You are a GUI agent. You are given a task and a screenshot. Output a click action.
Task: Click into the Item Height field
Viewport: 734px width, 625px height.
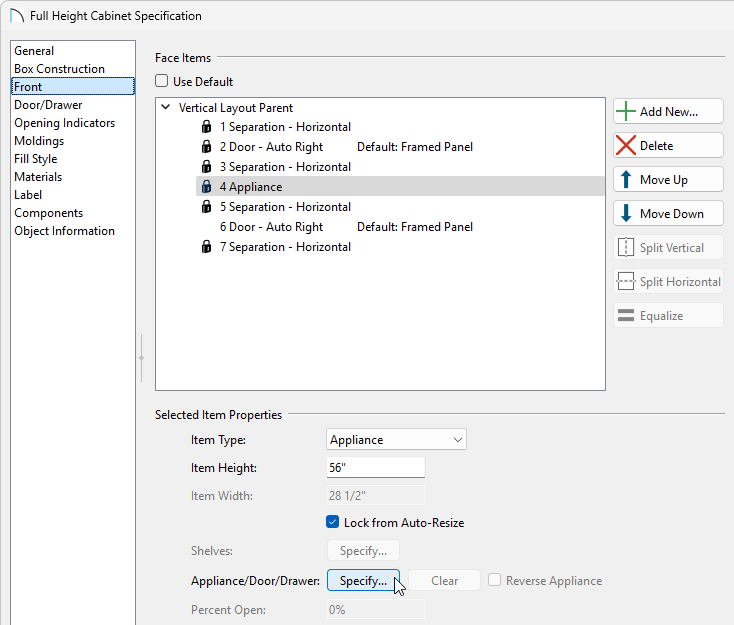tap(376, 468)
